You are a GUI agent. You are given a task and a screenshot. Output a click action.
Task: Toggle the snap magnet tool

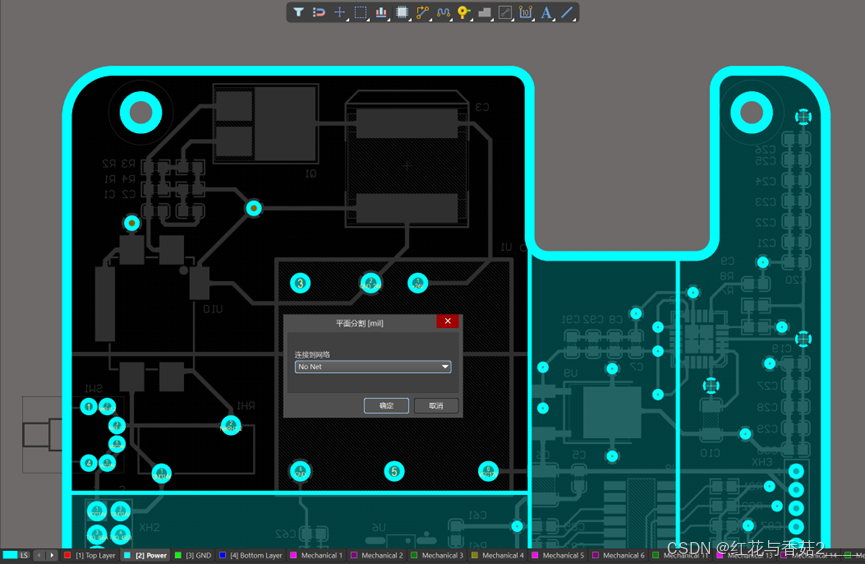coord(319,12)
